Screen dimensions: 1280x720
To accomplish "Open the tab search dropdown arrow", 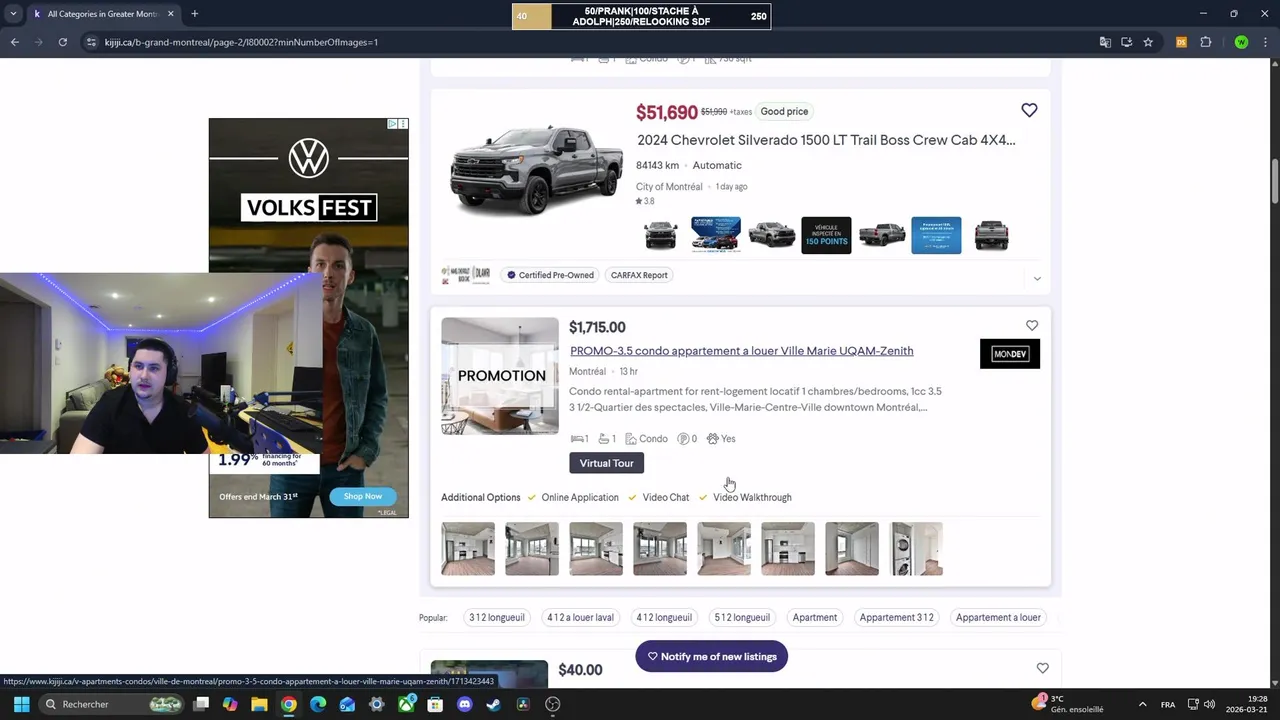I will pyautogui.click(x=13, y=14).
